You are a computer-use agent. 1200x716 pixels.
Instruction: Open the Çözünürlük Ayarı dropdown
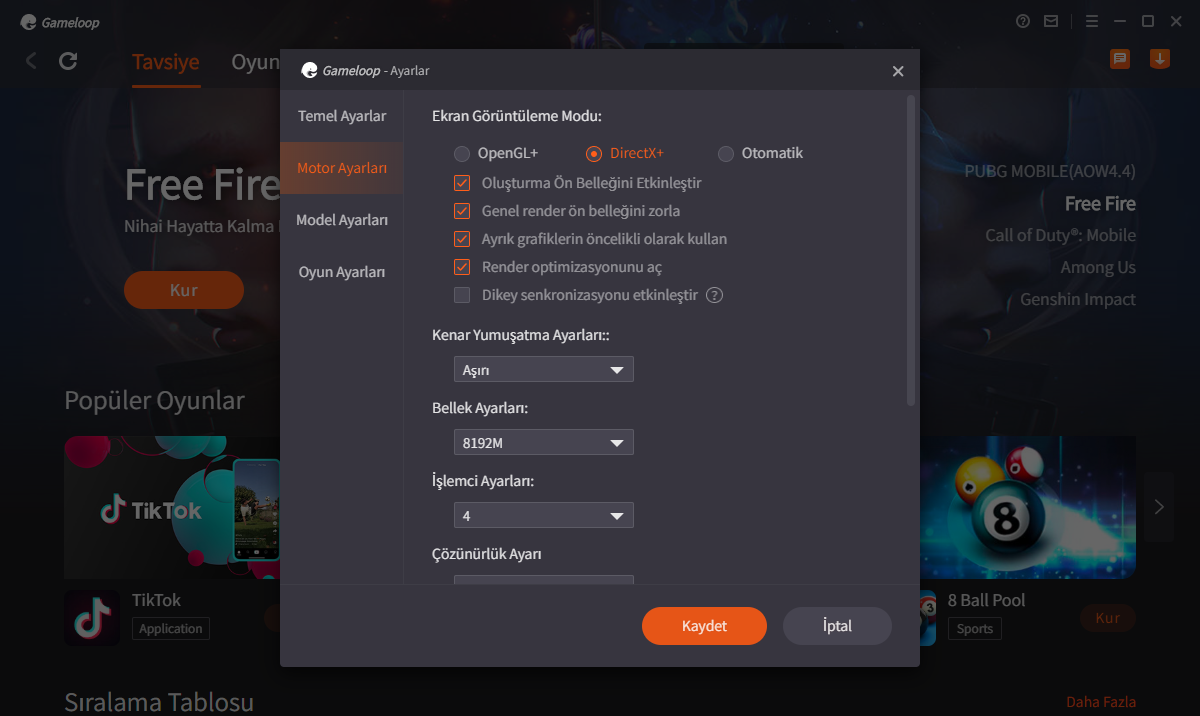544,580
